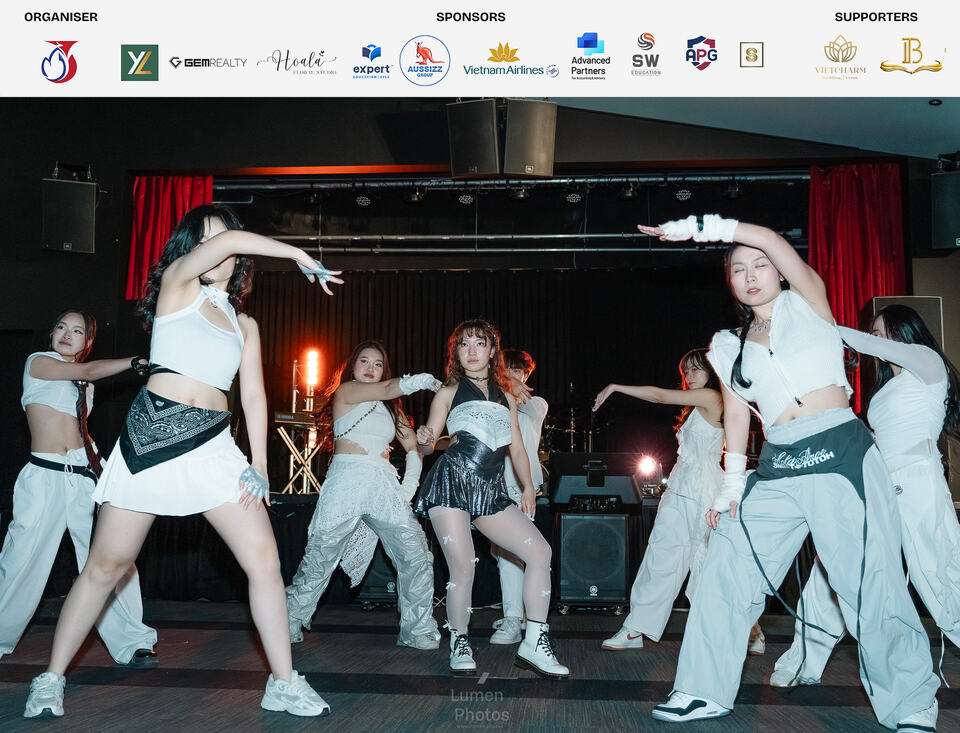This screenshot has height=733, width=960.
Task: Click the bright orange stage light
Action: click(x=312, y=367)
